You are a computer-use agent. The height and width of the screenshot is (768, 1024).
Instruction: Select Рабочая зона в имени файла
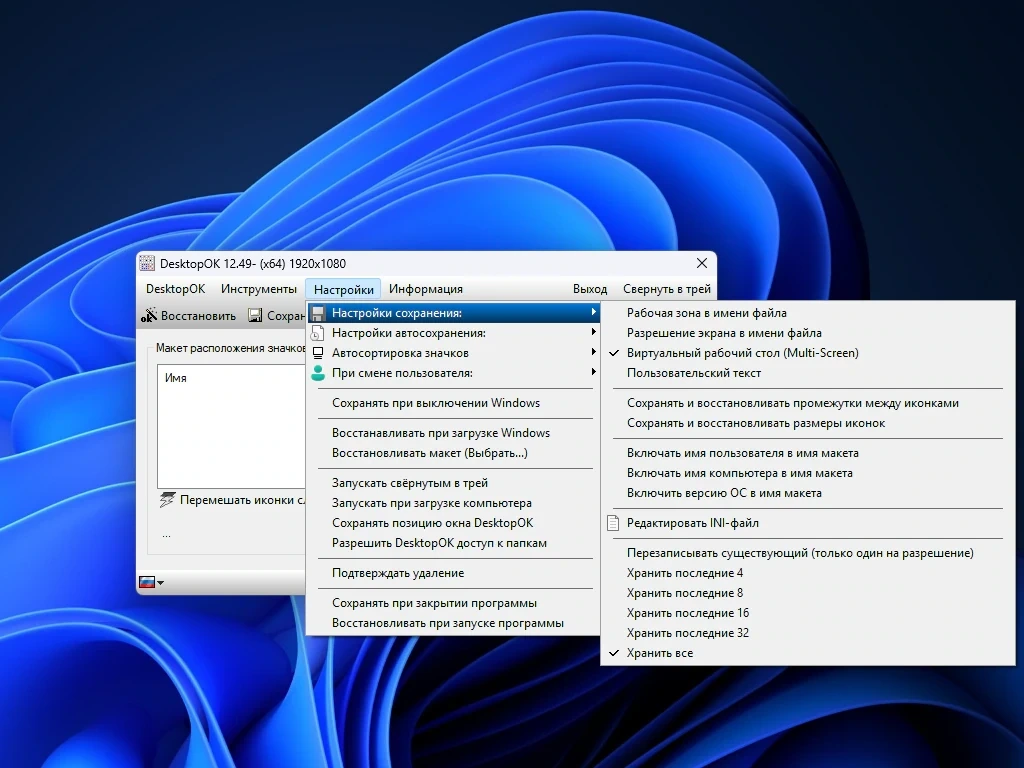[x=808, y=313]
